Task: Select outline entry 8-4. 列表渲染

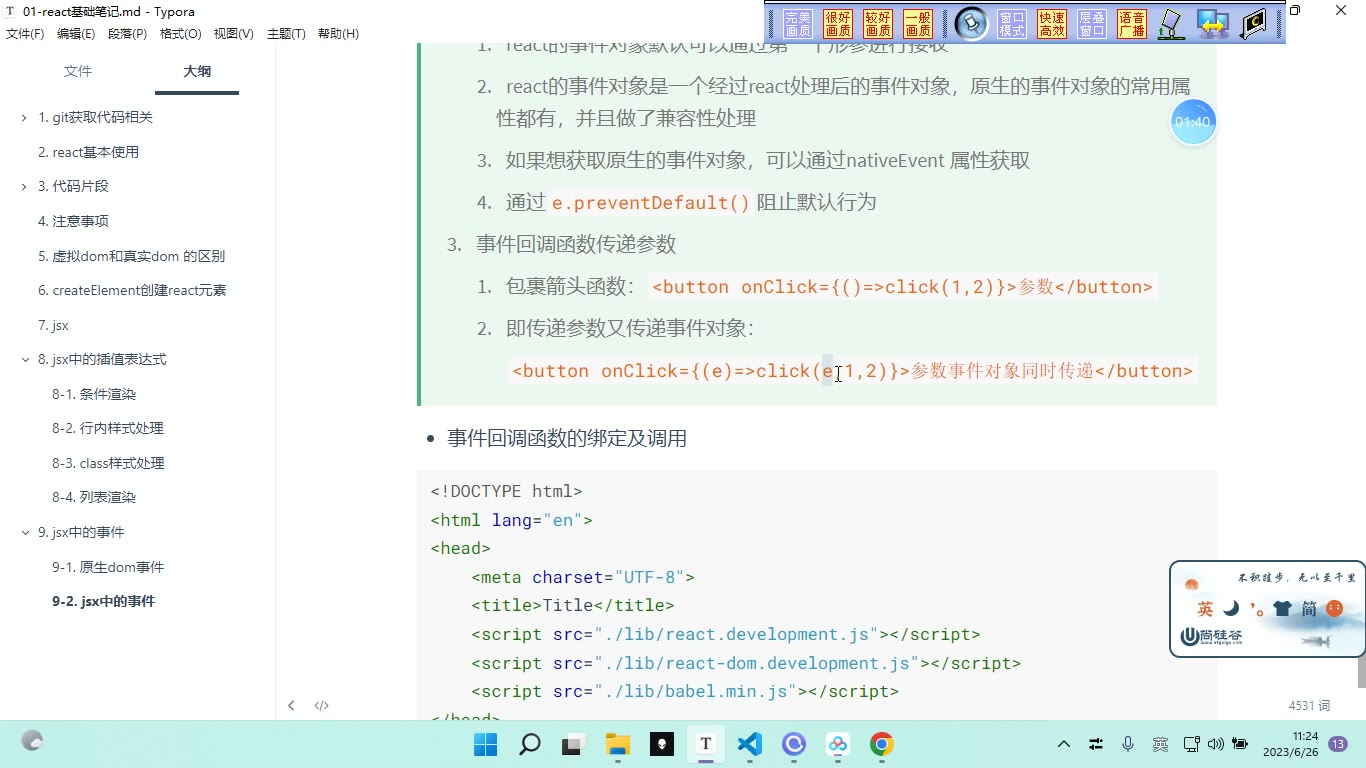Action: tap(94, 498)
